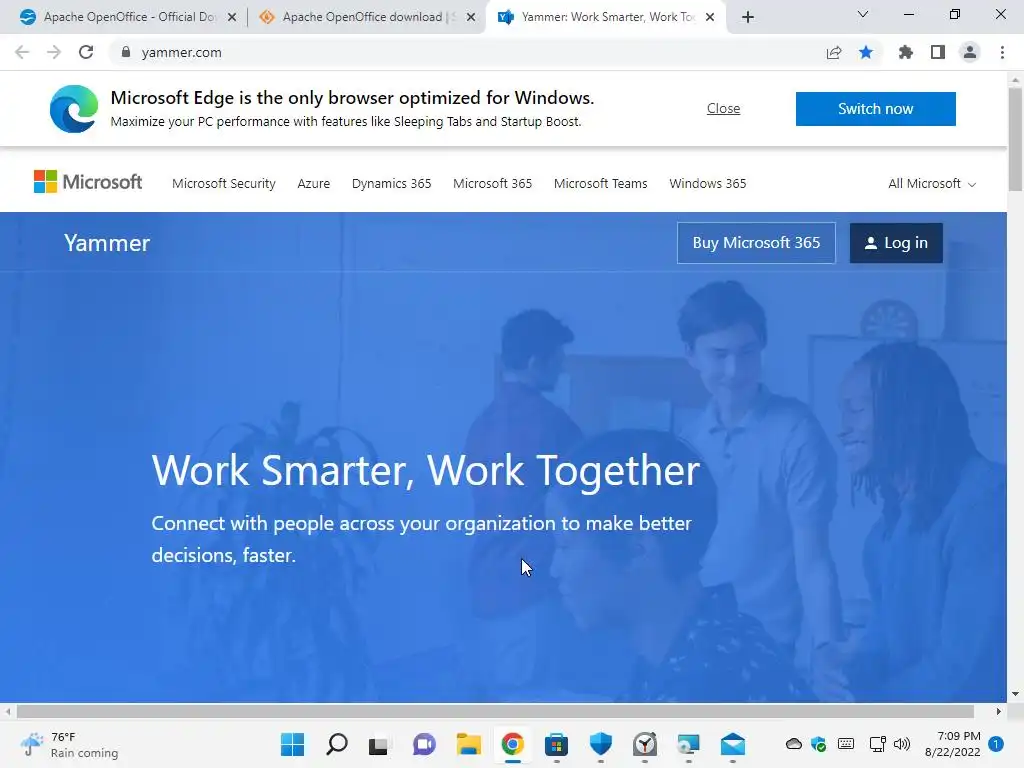This screenshot has width=1024, height=768.
Task: Close the Yammer tab
Action: tap(710, 17)
